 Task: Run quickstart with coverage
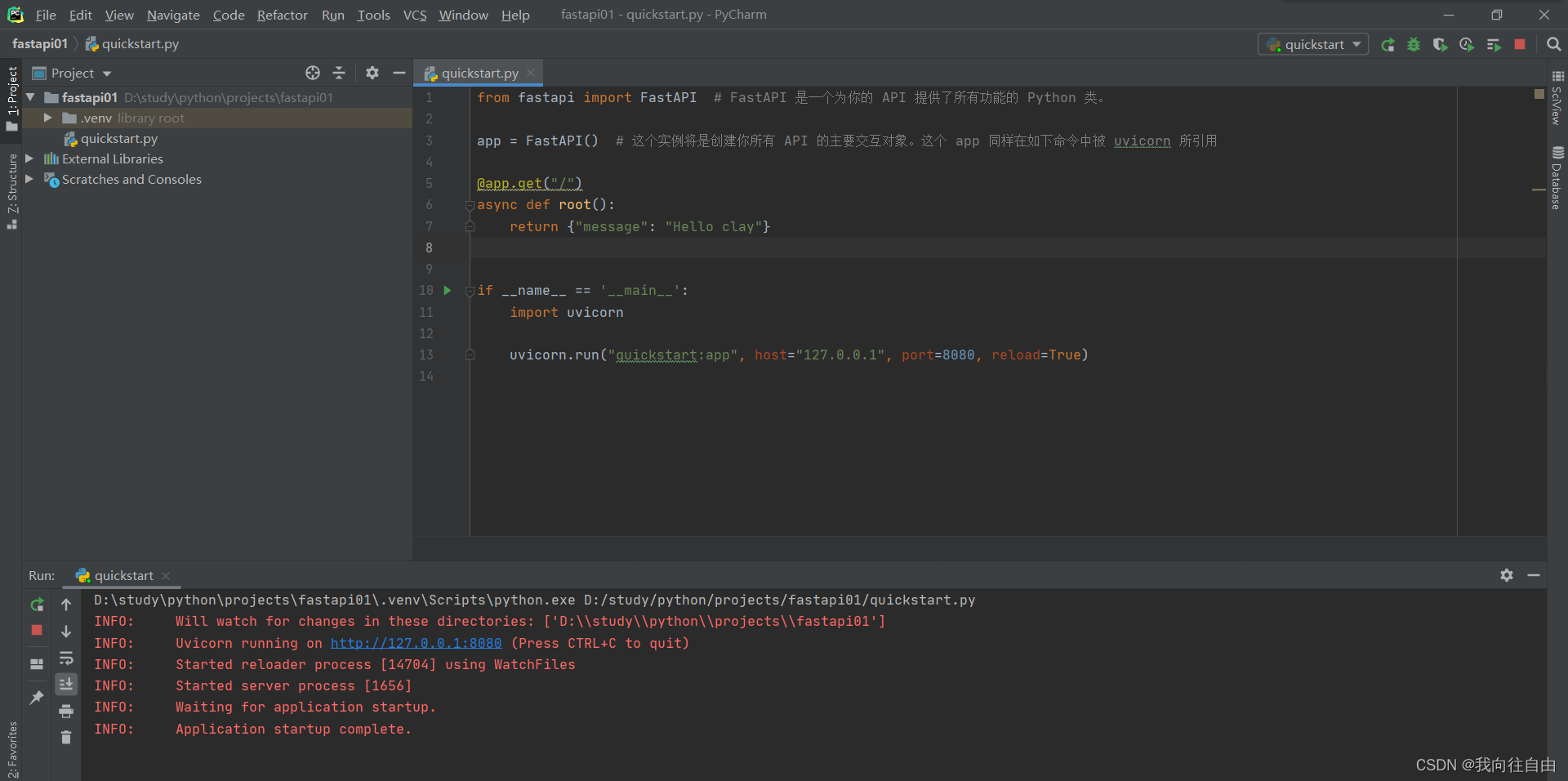pyautogui.click(x=1440, y=45)
